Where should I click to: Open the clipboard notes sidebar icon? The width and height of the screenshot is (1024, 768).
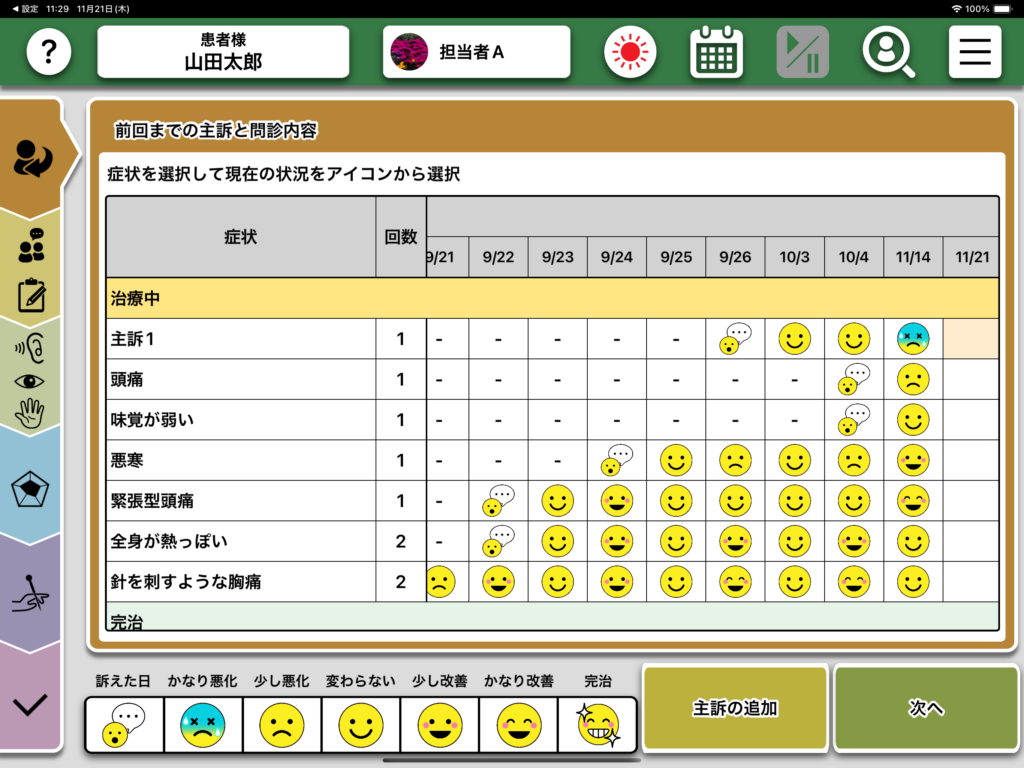(x=32, y=296)
